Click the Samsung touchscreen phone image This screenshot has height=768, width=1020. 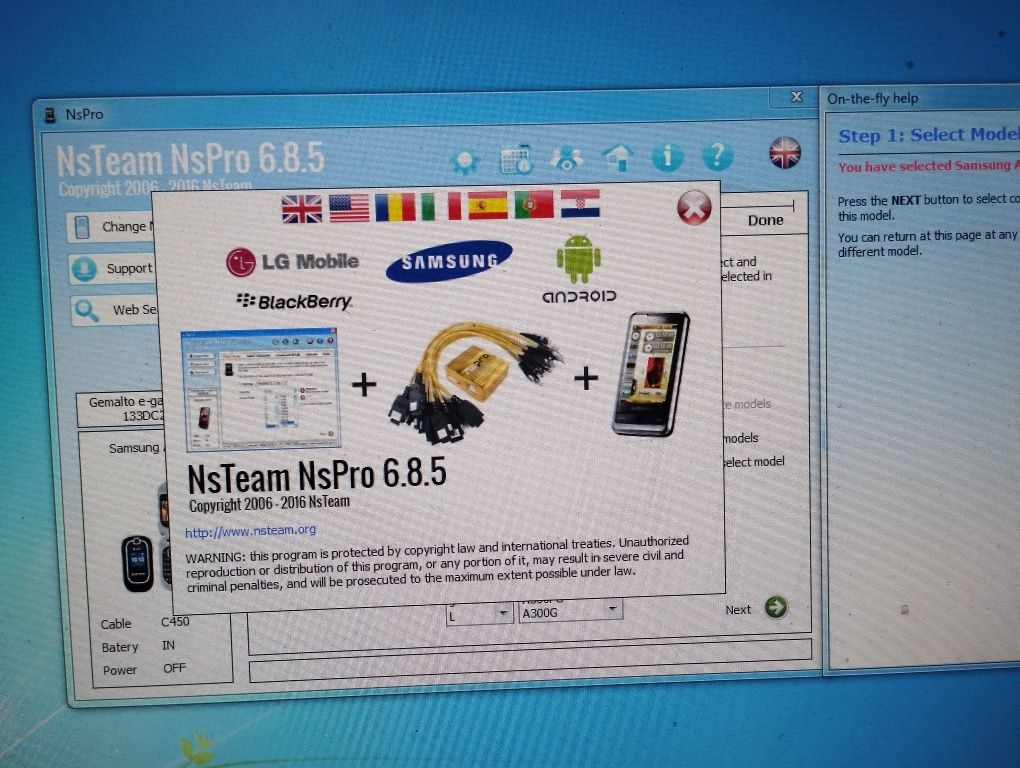[x=651, y=373]
